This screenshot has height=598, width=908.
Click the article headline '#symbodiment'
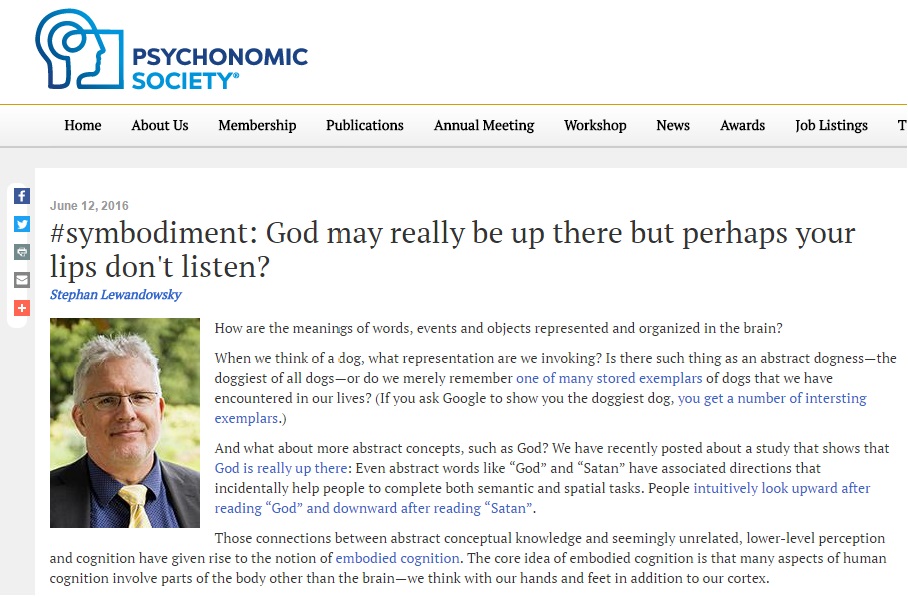452,250
